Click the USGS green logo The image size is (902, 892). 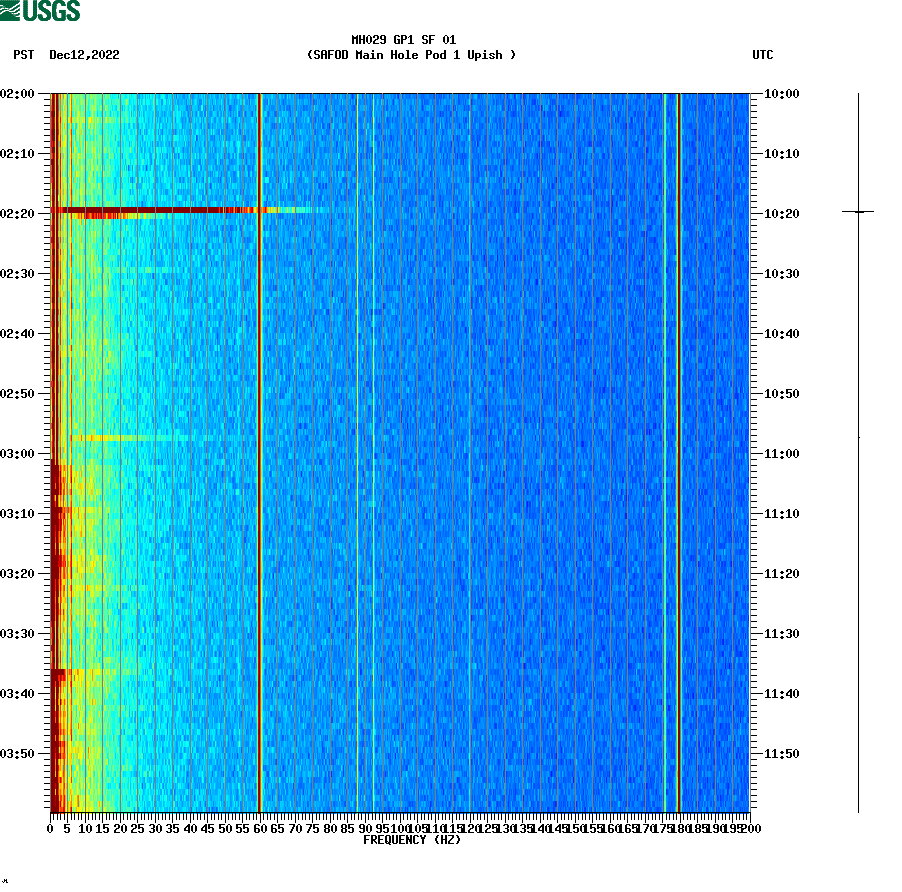pyautogui.click(x=40, y=9)
